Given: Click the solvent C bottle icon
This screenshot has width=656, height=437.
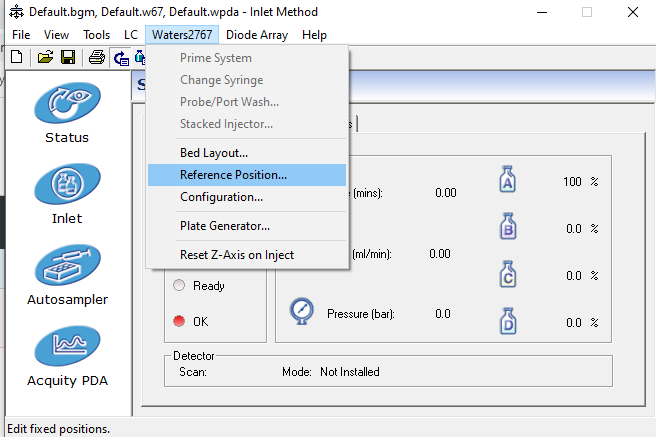Looking at the screenshot, I should tap(508, 274).
